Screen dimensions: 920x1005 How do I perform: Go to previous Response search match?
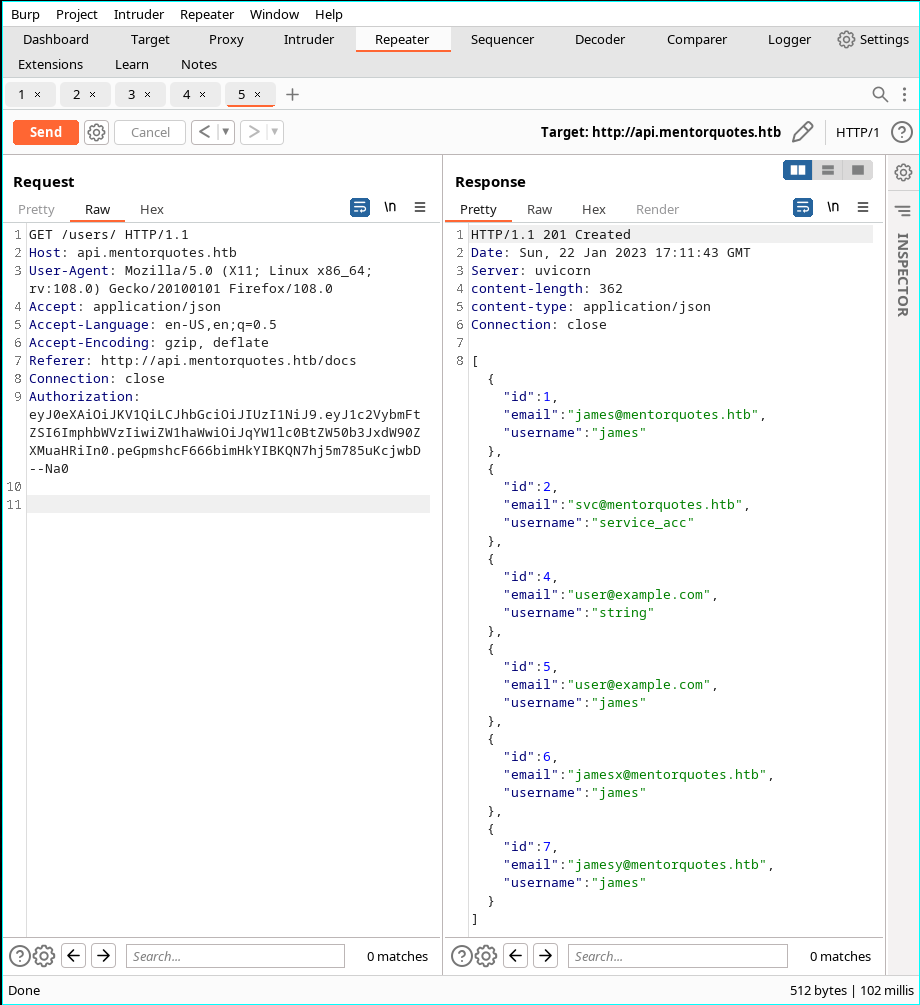(515, 956)
